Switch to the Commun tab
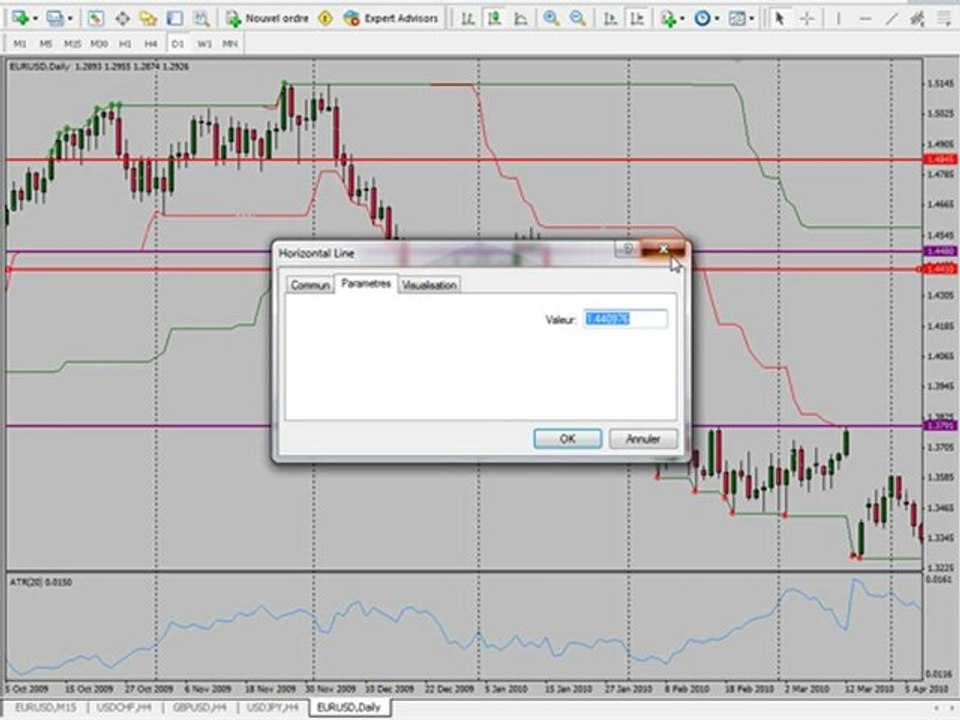This screenshot has height=720, width=960. (310, 285)
